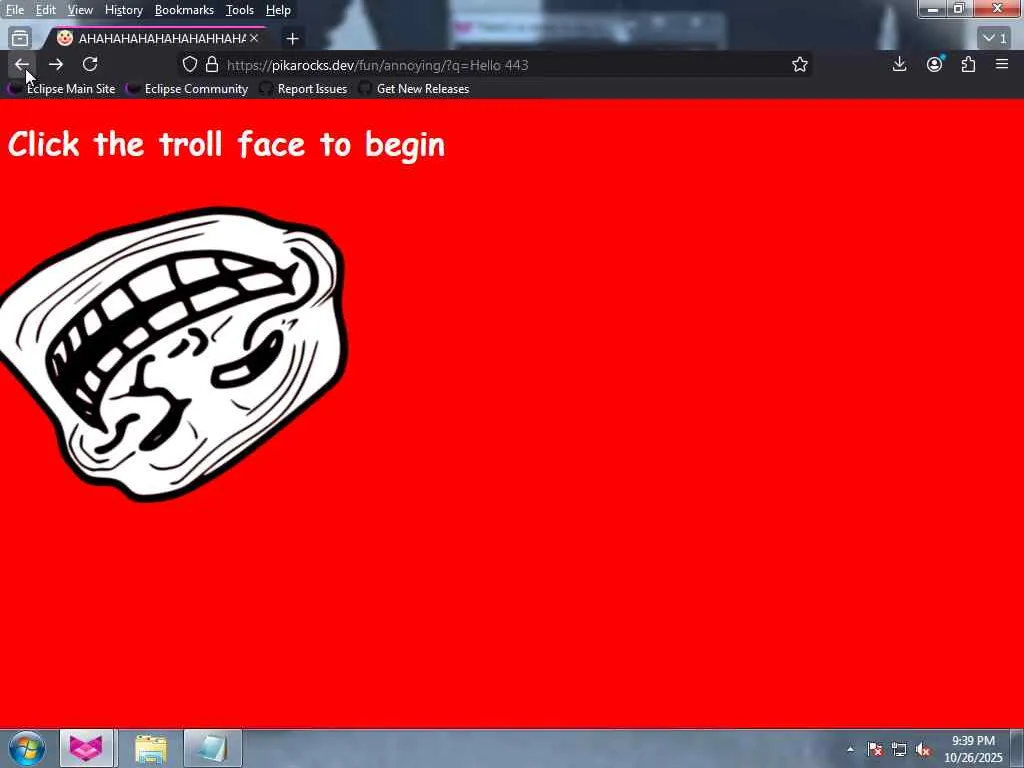Open the History menu
Screen dimensions: 1024x768
tap(123, 10)
